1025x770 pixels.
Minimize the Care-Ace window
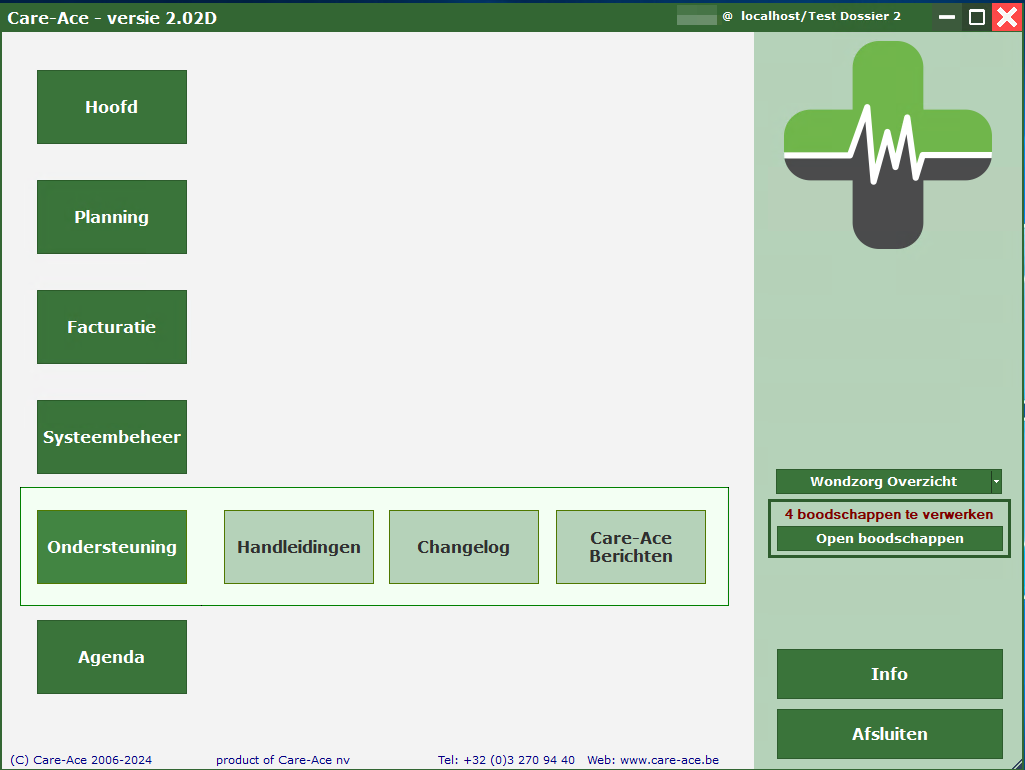pos(947,17)
